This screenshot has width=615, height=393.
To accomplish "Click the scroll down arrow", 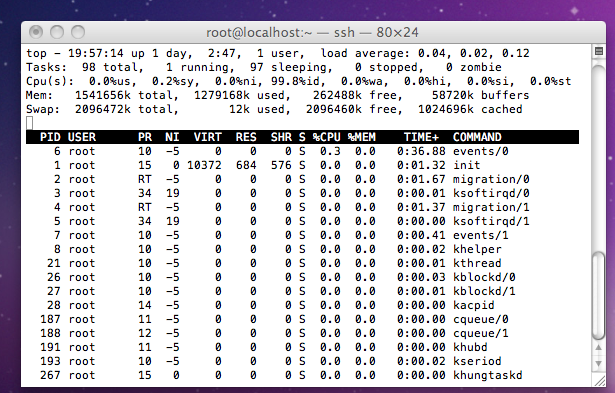I will pyautogui.click(x=599, y=364).
